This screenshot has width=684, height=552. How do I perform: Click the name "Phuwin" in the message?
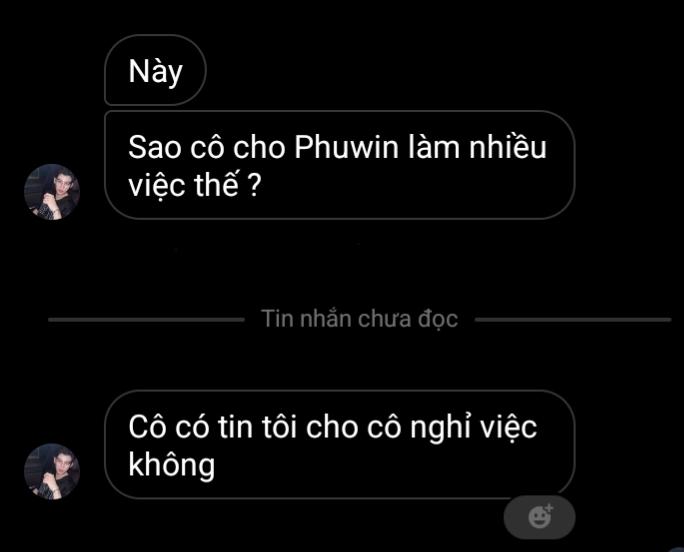click(x=347, y=147)
